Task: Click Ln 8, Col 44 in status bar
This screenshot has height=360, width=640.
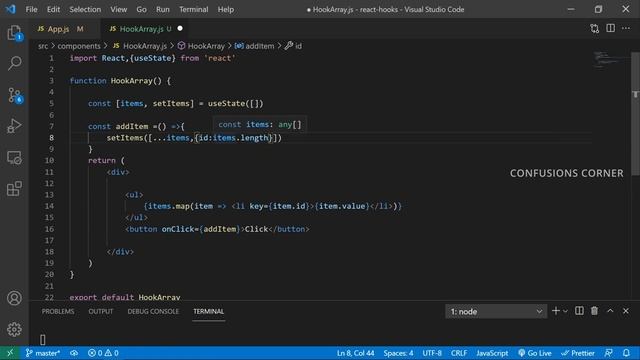Action: click(x=355, y=353)
